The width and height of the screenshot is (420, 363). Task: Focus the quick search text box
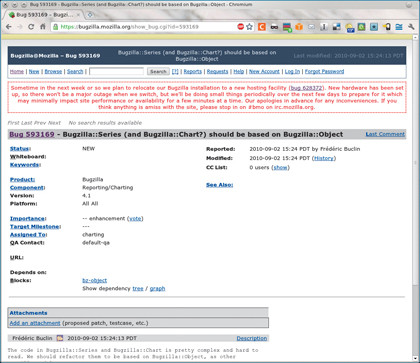117,71
